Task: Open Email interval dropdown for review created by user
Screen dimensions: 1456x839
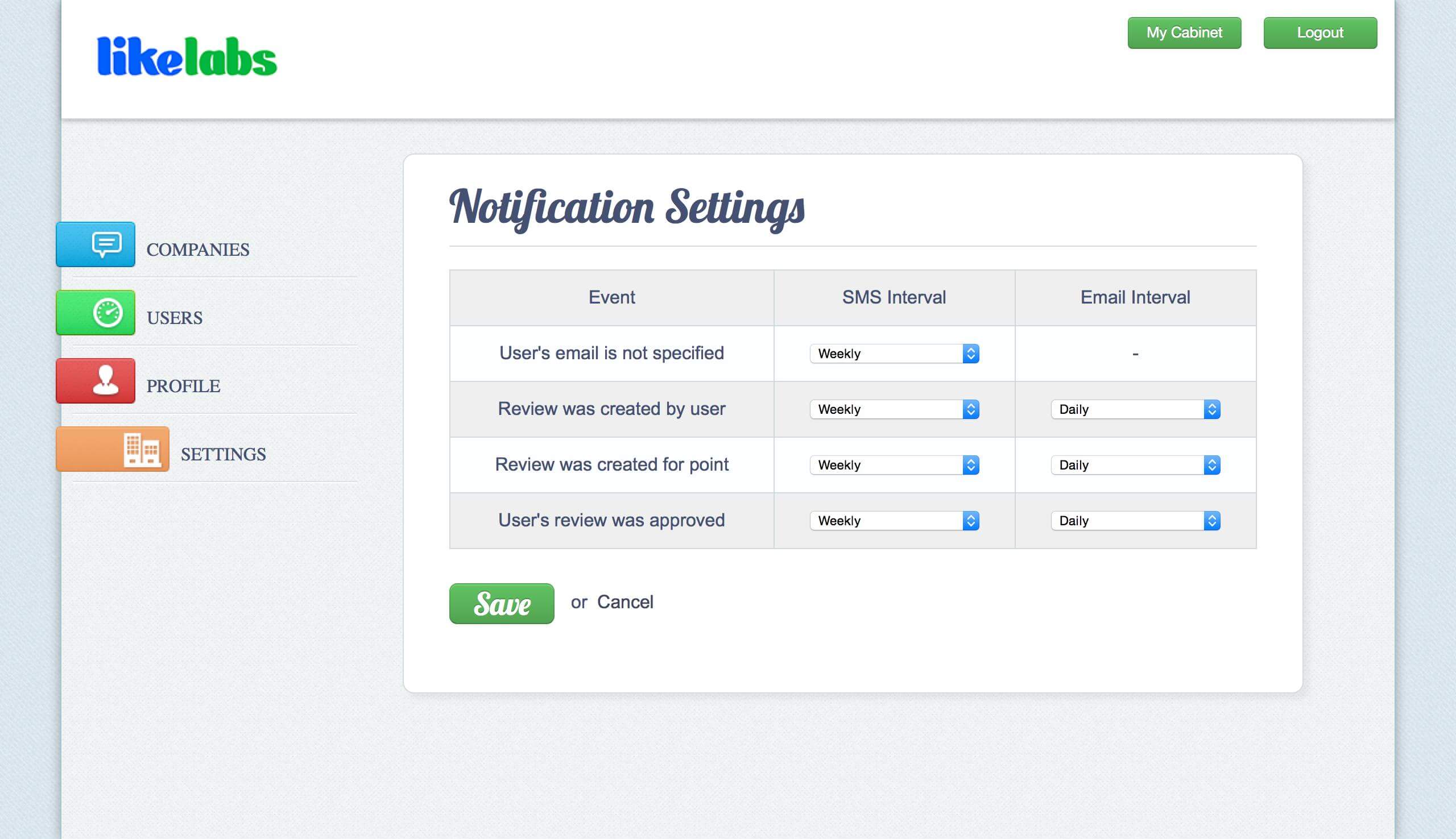Action: pos(1135,409)
